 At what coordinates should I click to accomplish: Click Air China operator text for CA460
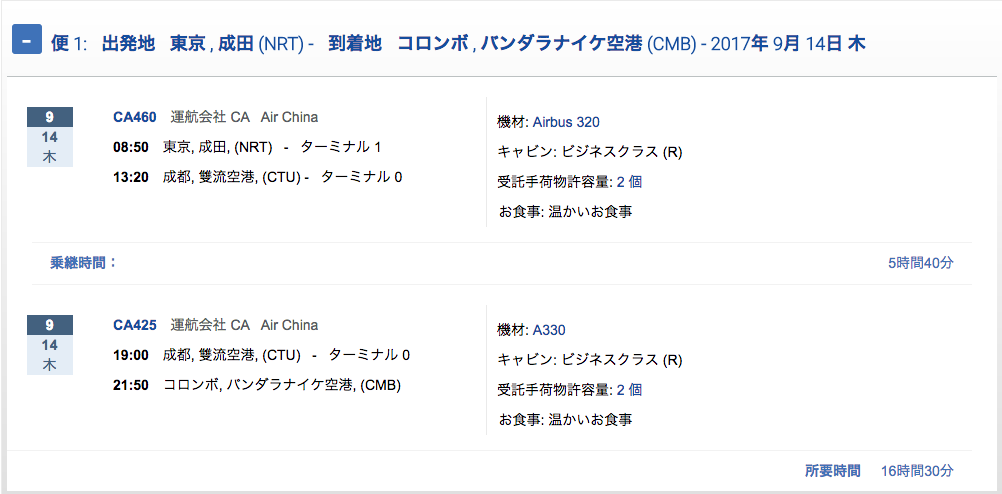pos(289,117)
